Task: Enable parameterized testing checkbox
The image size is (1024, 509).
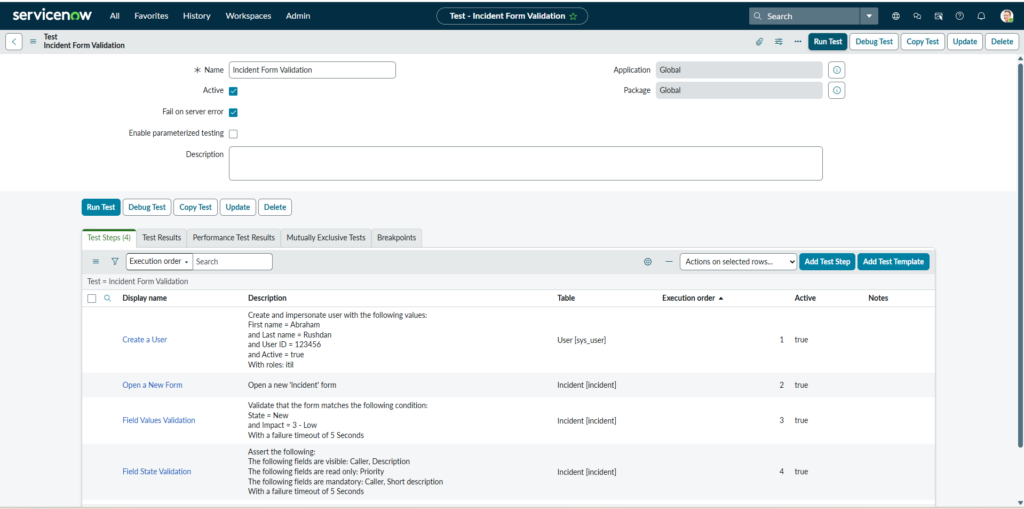Action: point(233,133)
